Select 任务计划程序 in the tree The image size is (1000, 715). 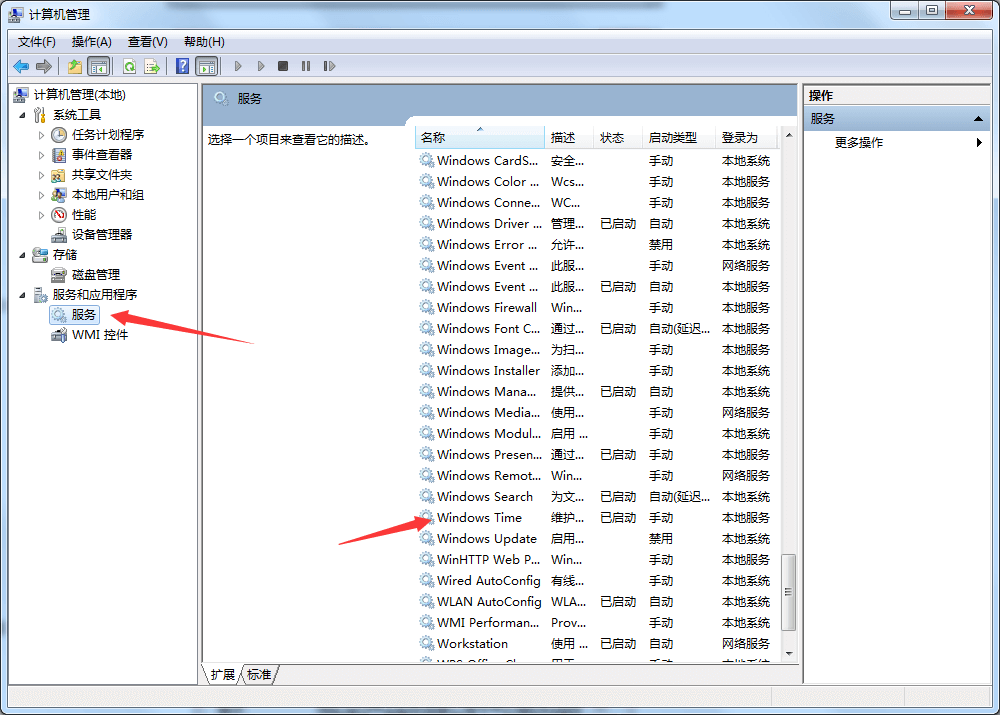click(108, 135)
